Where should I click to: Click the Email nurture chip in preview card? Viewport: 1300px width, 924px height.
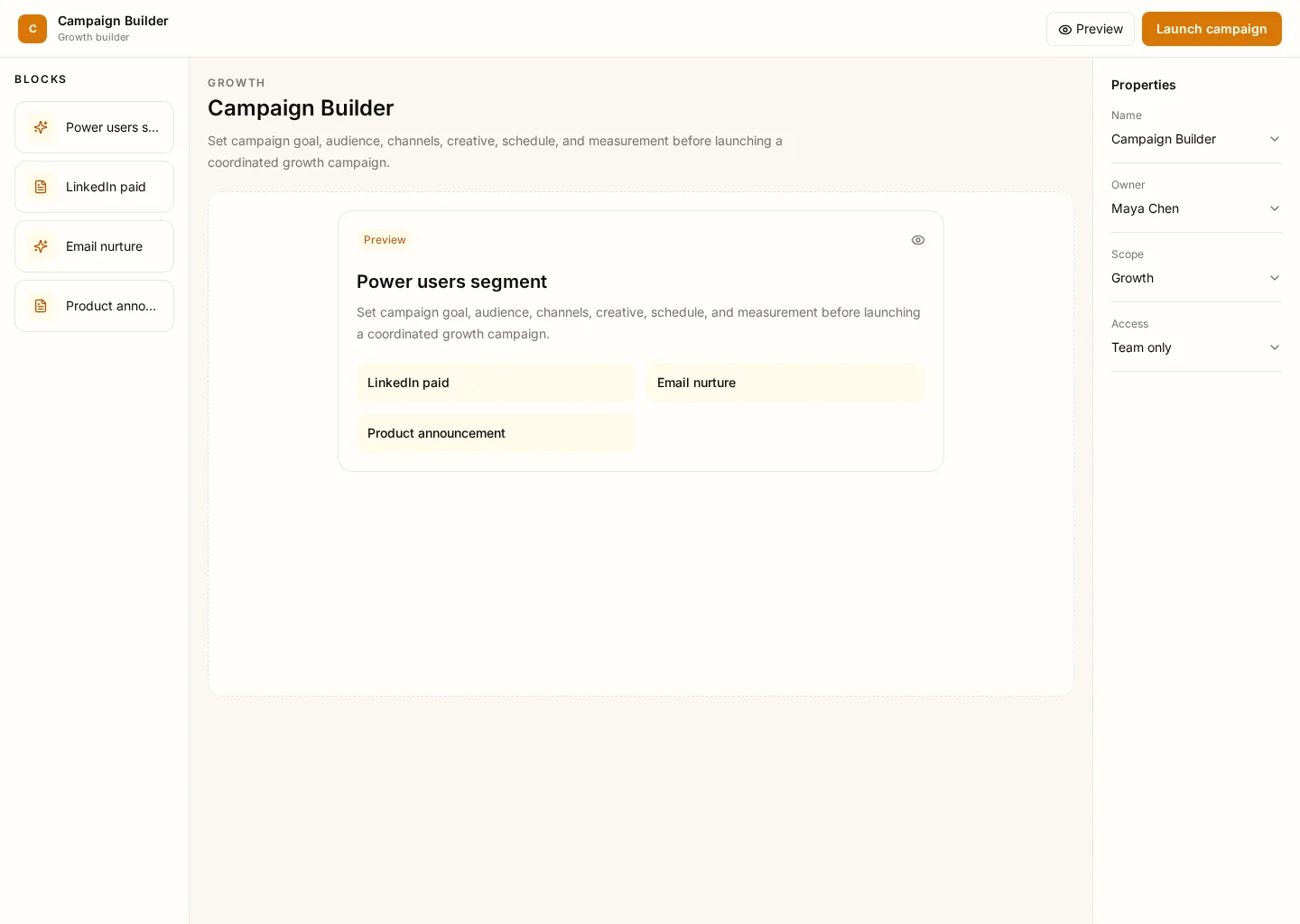coord(785,383)
